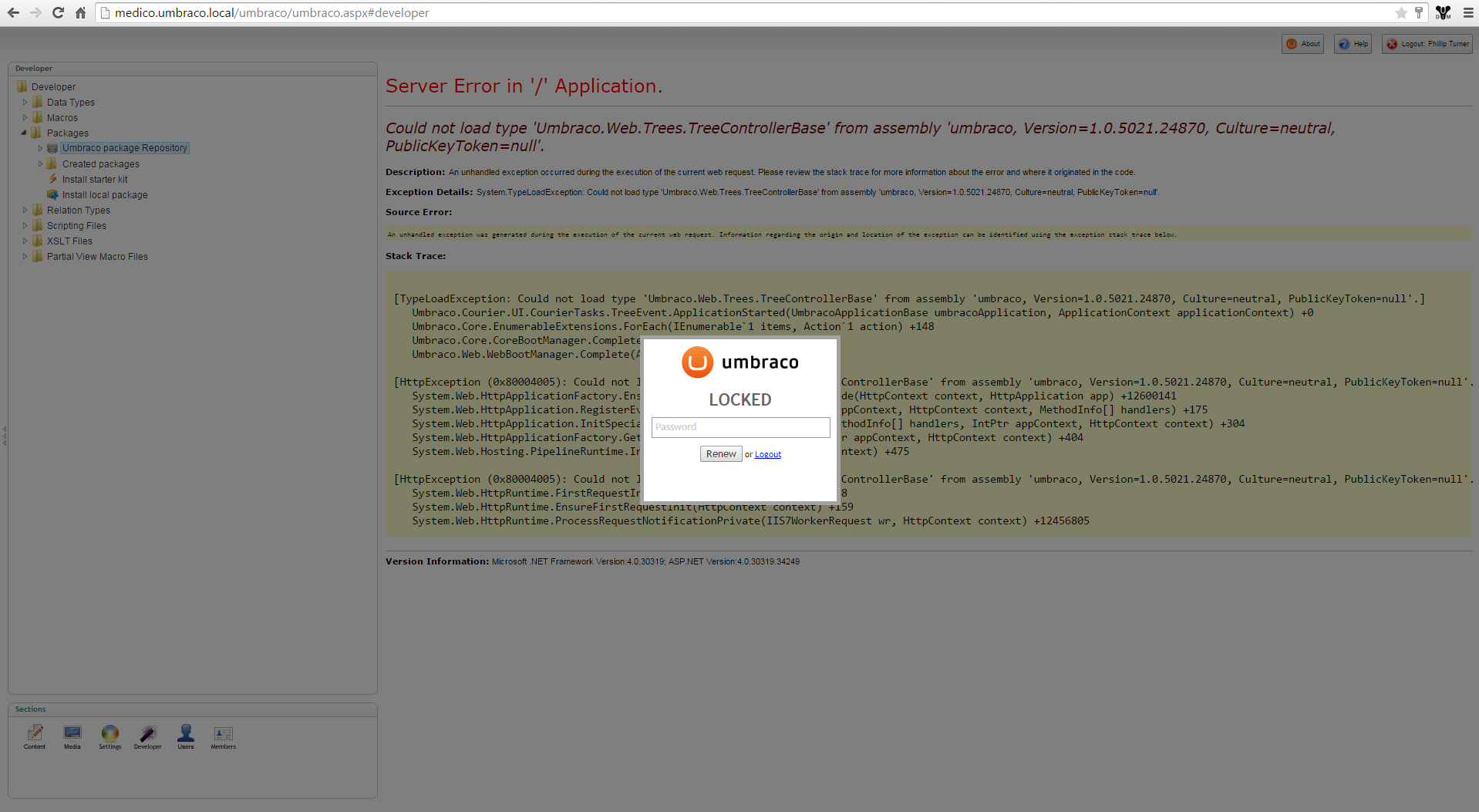Open the Settings section icon

point(110,737)
